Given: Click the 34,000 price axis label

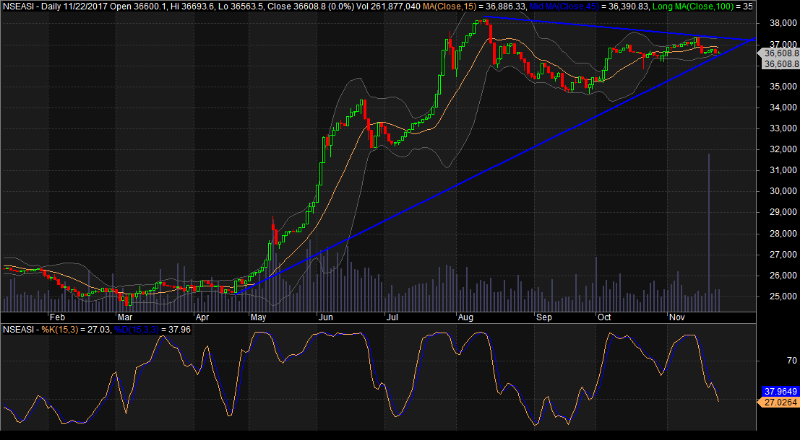Looking at the screenshot, I should [x=782, y=107].
